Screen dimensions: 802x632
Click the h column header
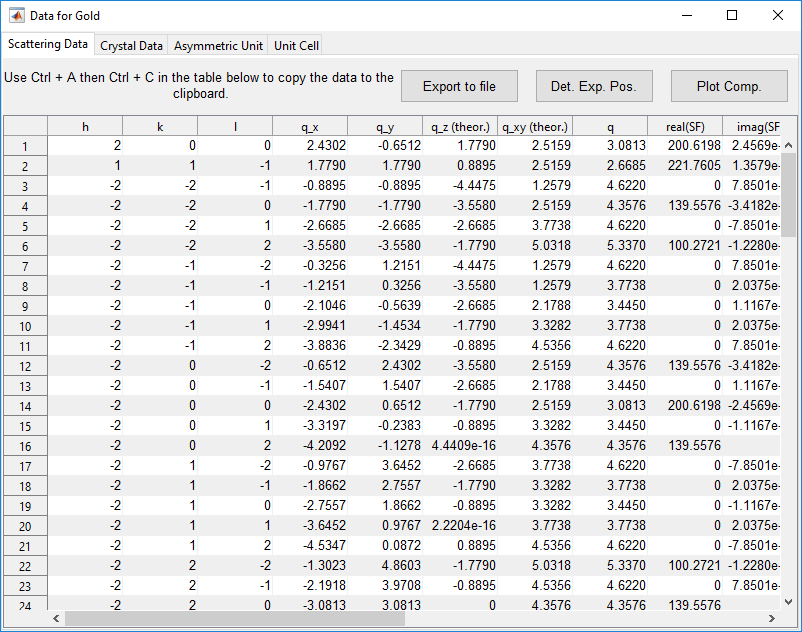[85, 126]
